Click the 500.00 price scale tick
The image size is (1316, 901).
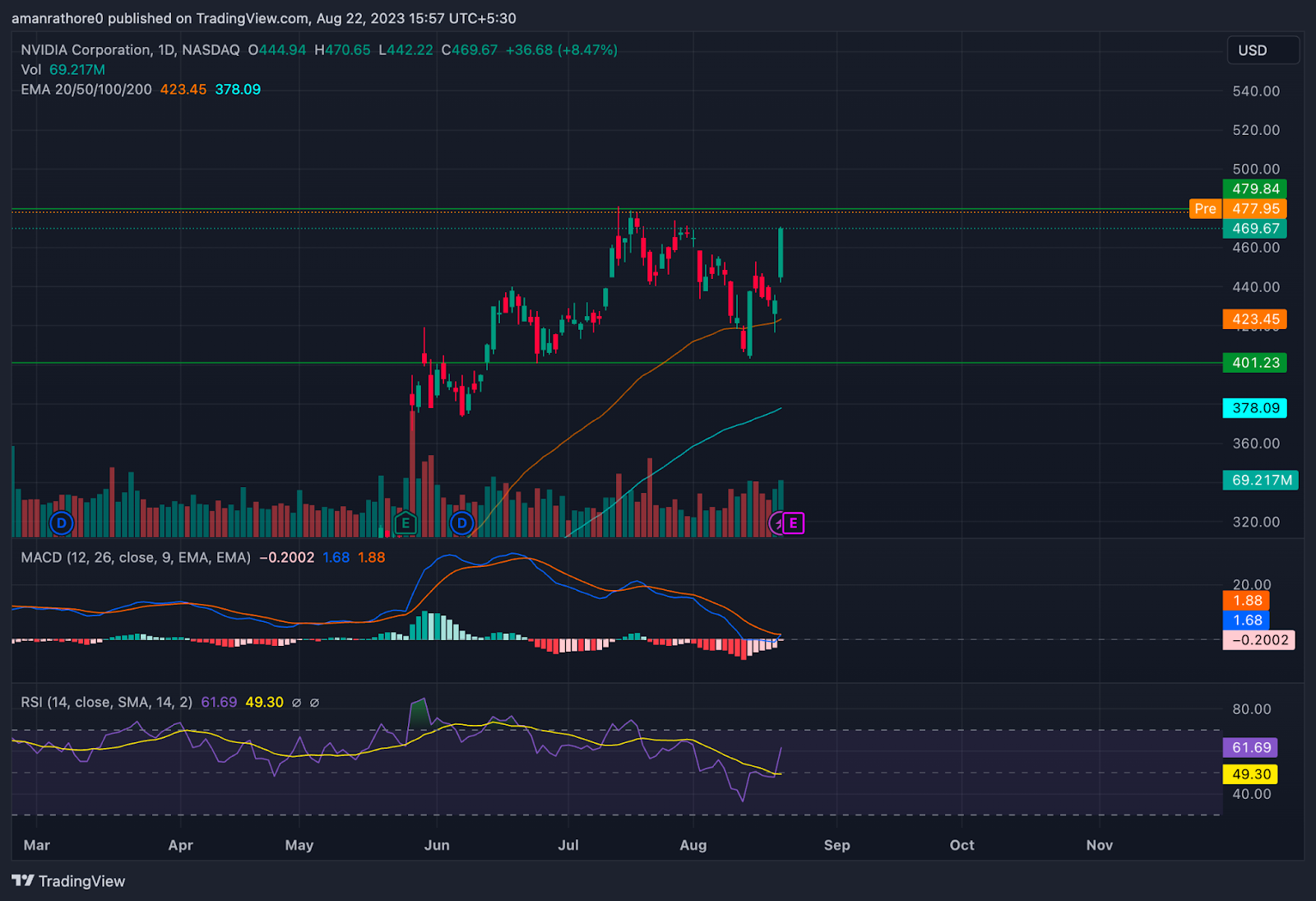point(1256,170)
